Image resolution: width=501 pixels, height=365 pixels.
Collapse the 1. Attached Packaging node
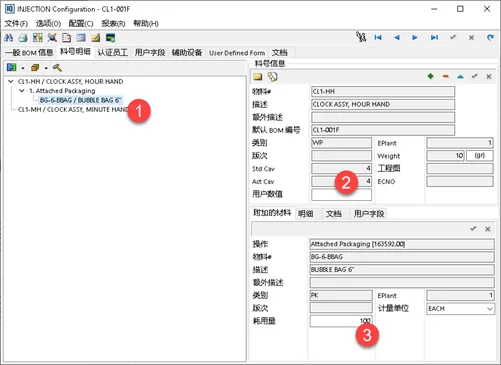pyautogui.click(x=22, y=91)
